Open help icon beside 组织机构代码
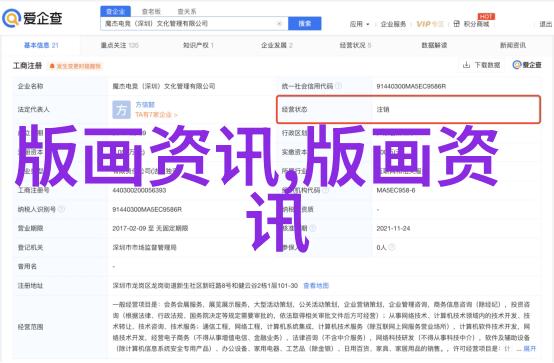 click(325, 190)
